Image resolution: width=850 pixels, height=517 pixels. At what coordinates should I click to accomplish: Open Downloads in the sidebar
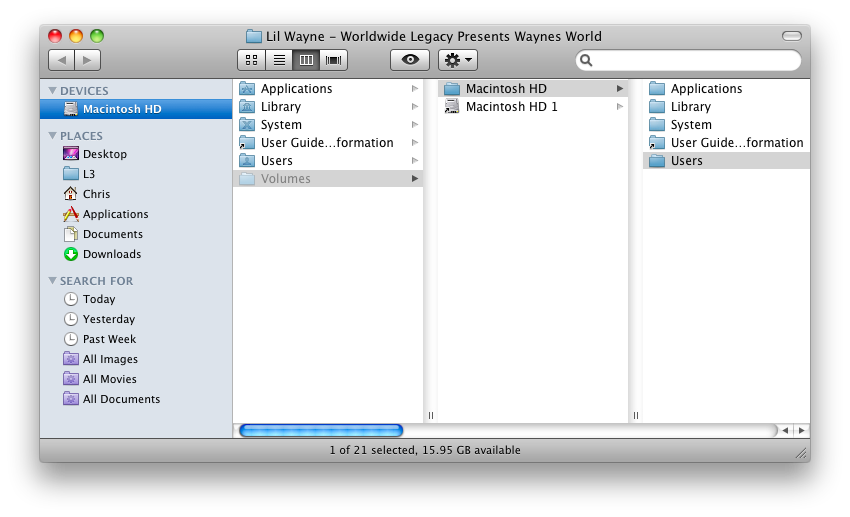136,254
